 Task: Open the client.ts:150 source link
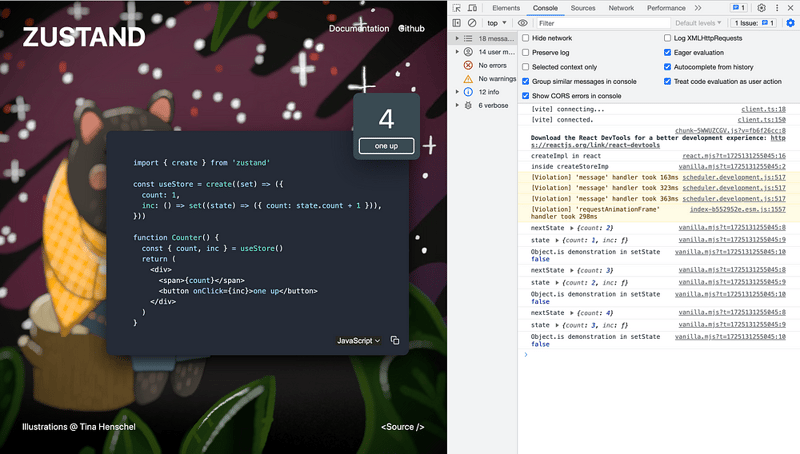761,120
